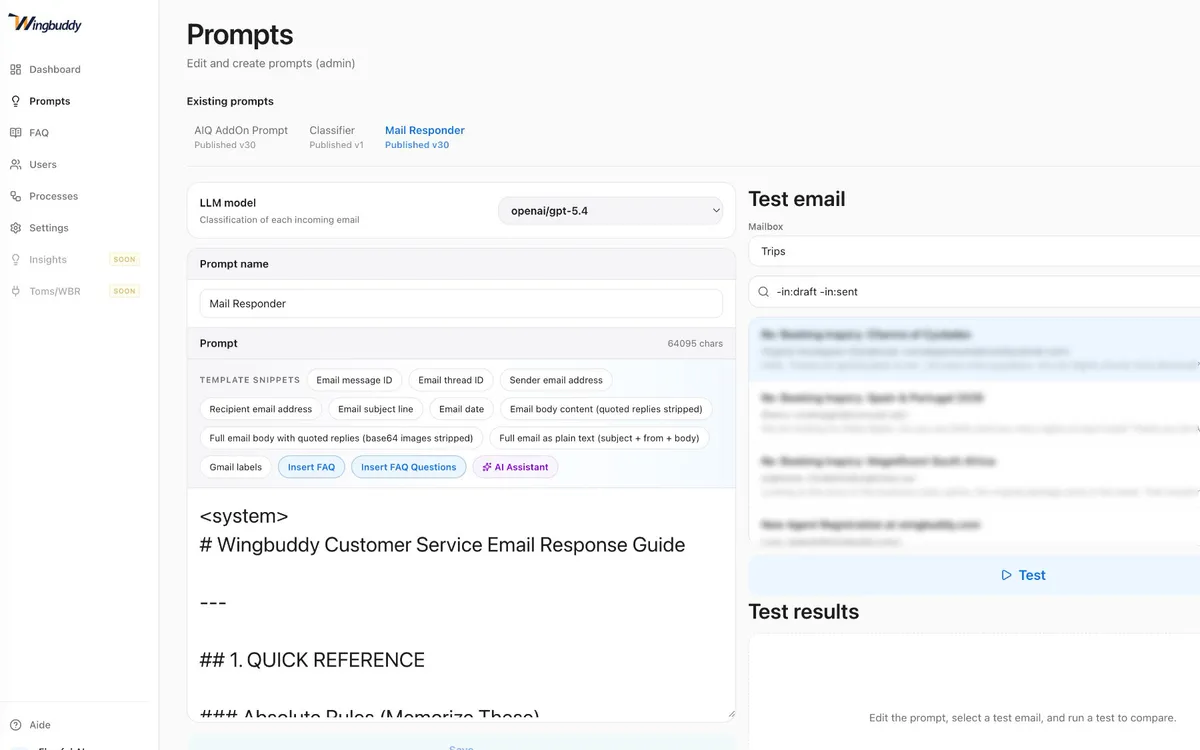Image resolution: width=1200 pixels, height=750 pixels.
Task: Switch to the Classifier prompt tab
Action: [x=336, y=137]
